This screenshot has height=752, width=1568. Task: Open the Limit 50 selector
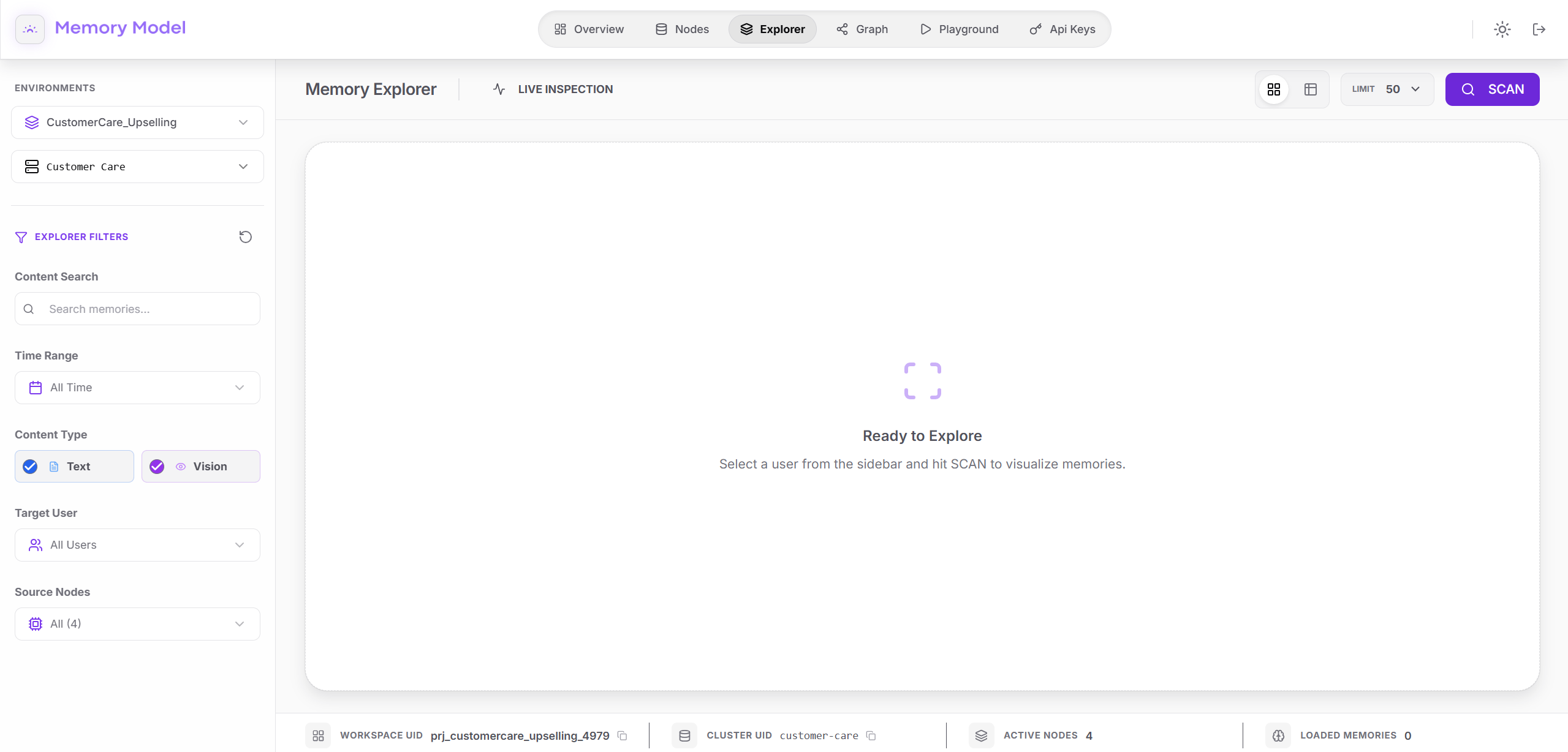(x=1387, y=89)
